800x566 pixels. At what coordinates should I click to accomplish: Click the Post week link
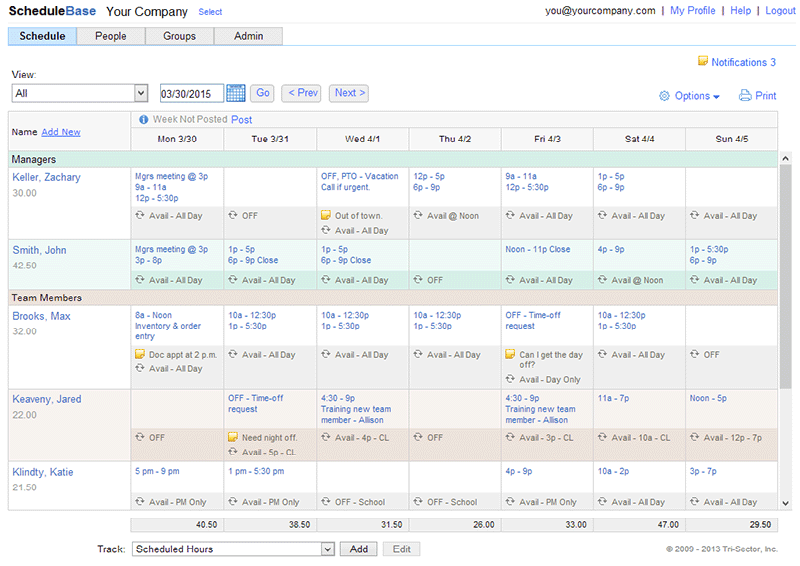pos(242,119)
